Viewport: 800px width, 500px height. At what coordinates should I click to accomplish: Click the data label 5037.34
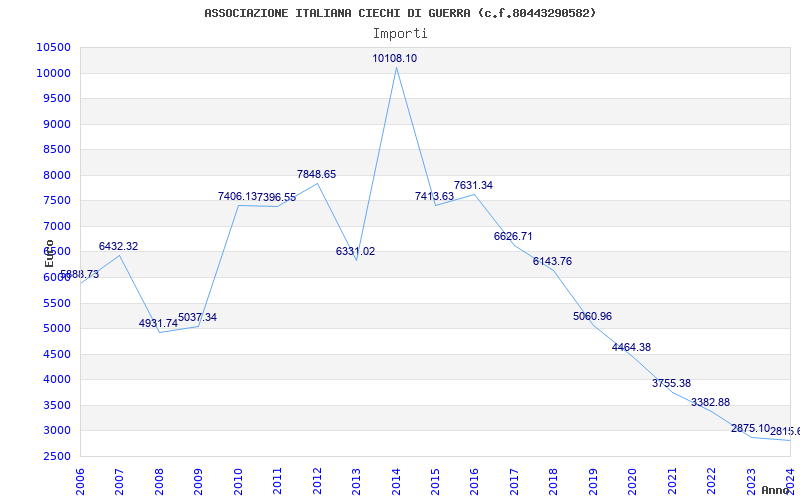197,317
